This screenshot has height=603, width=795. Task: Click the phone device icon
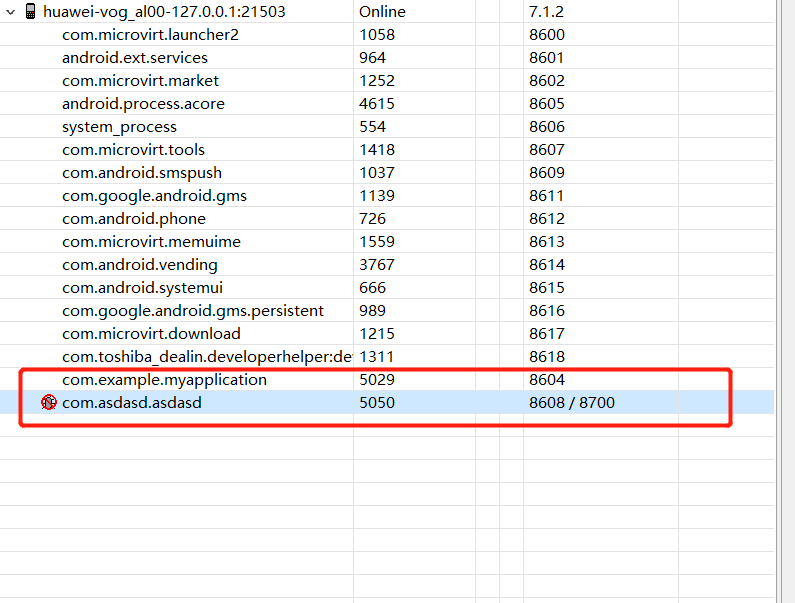tap(30, 11)
